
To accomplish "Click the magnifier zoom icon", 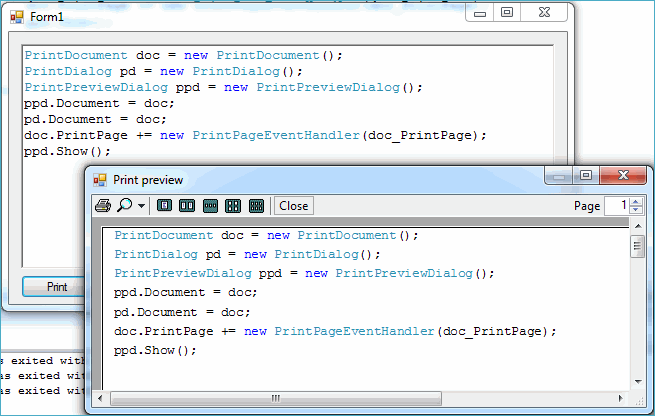I will click(x=124, y=205).
